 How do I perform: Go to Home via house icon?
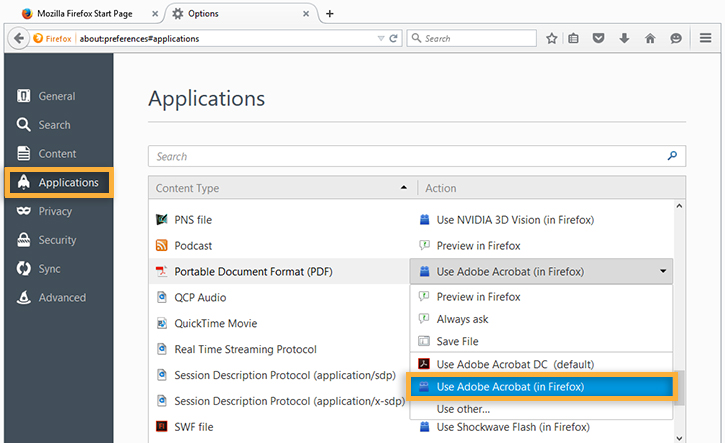tap(650, 38)
